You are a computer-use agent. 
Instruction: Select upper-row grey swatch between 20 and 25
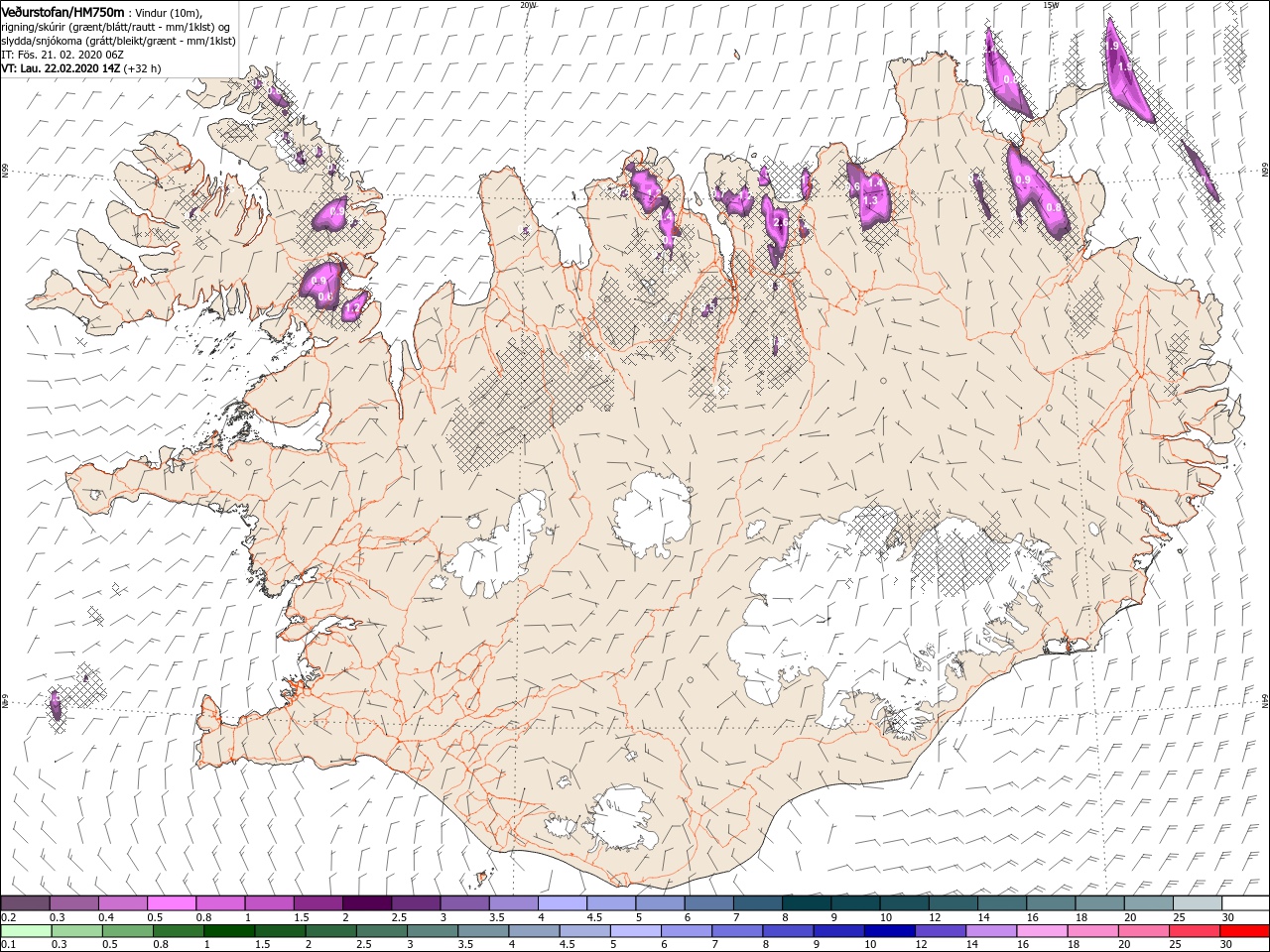pos(1148,902)
